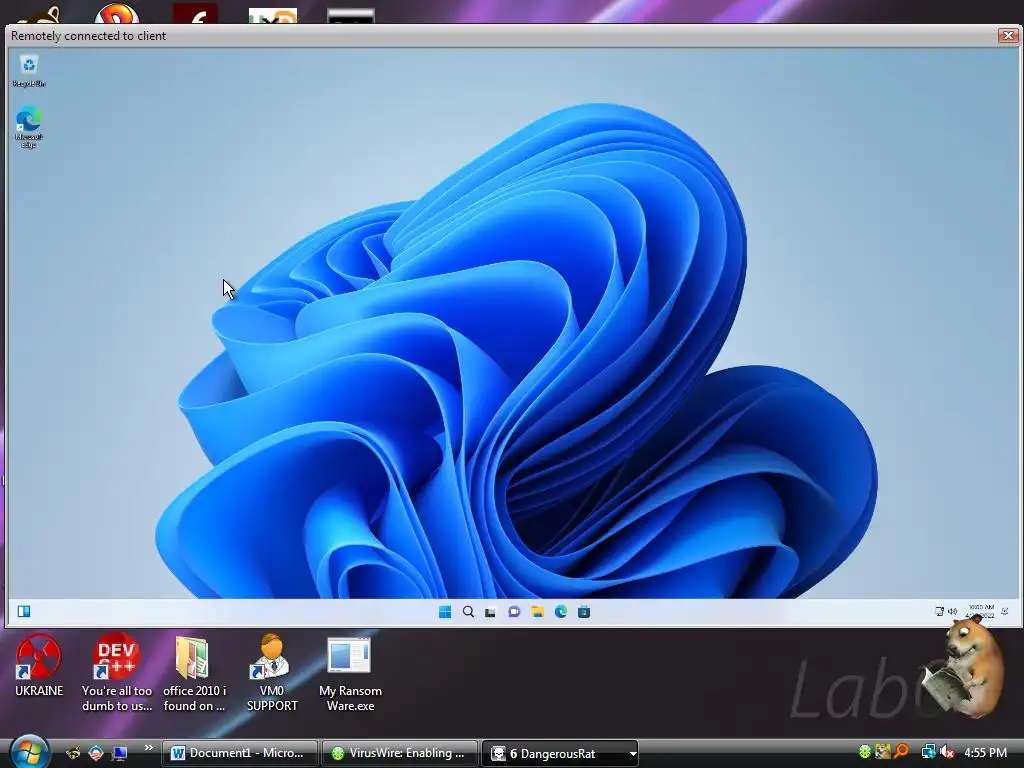Open the remote Recycle Bin icon
1024x768 pixels.
click(x=29, y=71)
